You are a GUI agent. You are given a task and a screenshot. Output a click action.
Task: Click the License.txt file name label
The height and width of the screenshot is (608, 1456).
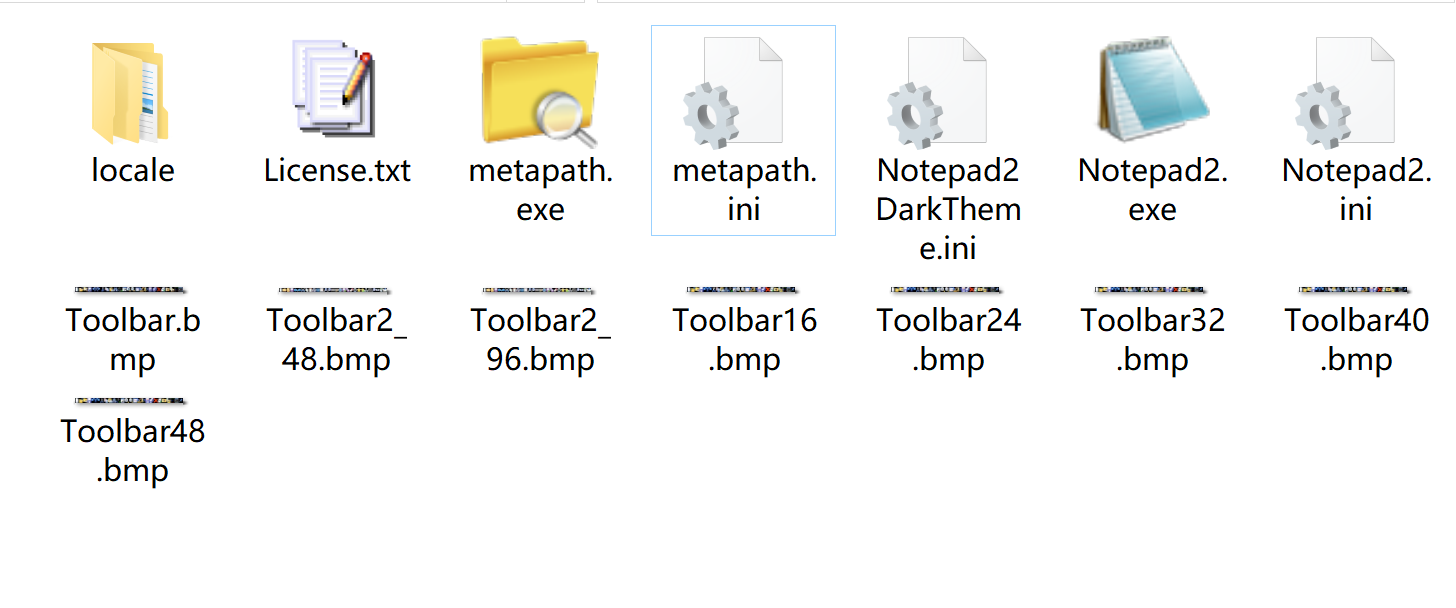tap(337, 170)
